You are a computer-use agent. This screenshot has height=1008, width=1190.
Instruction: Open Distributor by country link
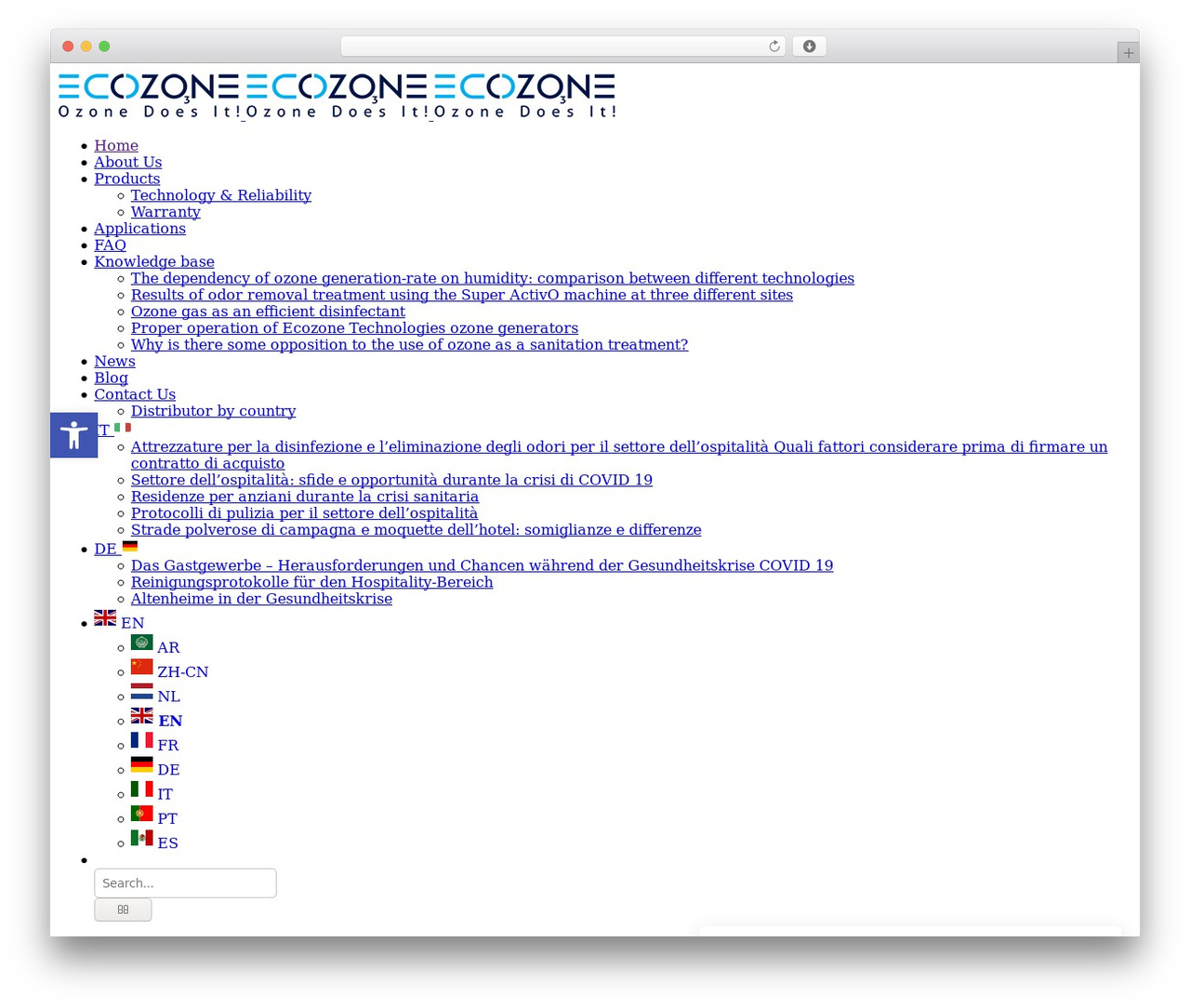213,411
